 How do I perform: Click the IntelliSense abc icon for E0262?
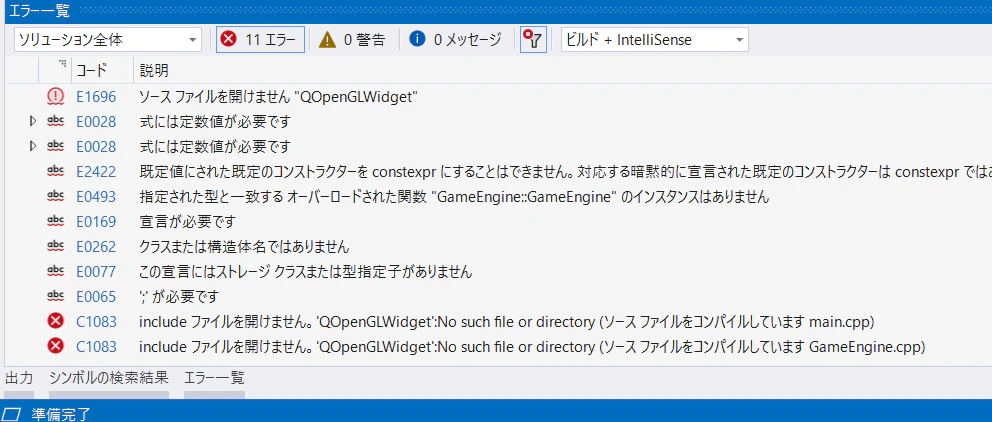[56, 247]
